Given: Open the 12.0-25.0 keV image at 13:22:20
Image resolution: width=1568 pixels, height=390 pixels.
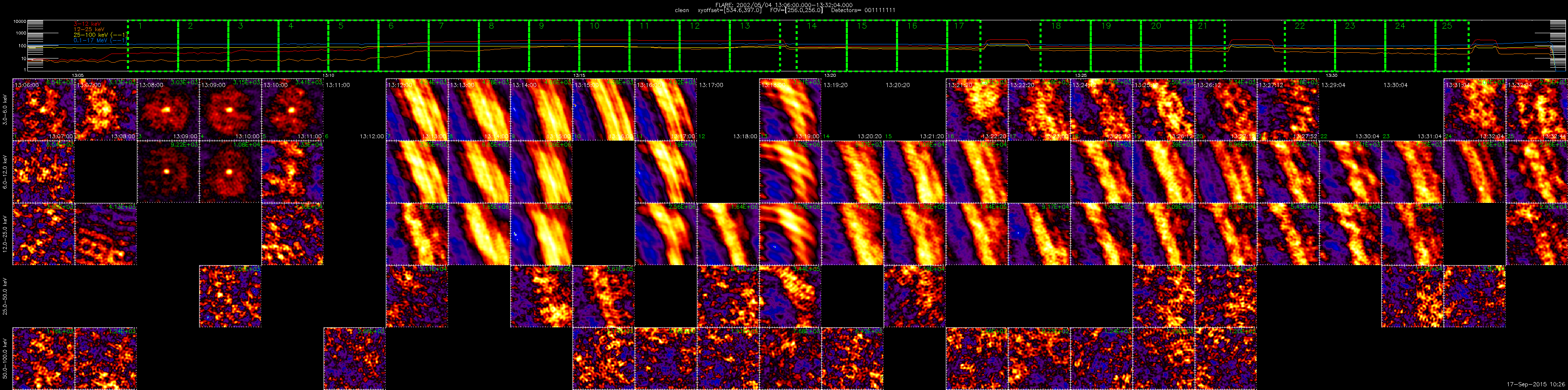Looking at the screenshot, I should coord(1039,234).
